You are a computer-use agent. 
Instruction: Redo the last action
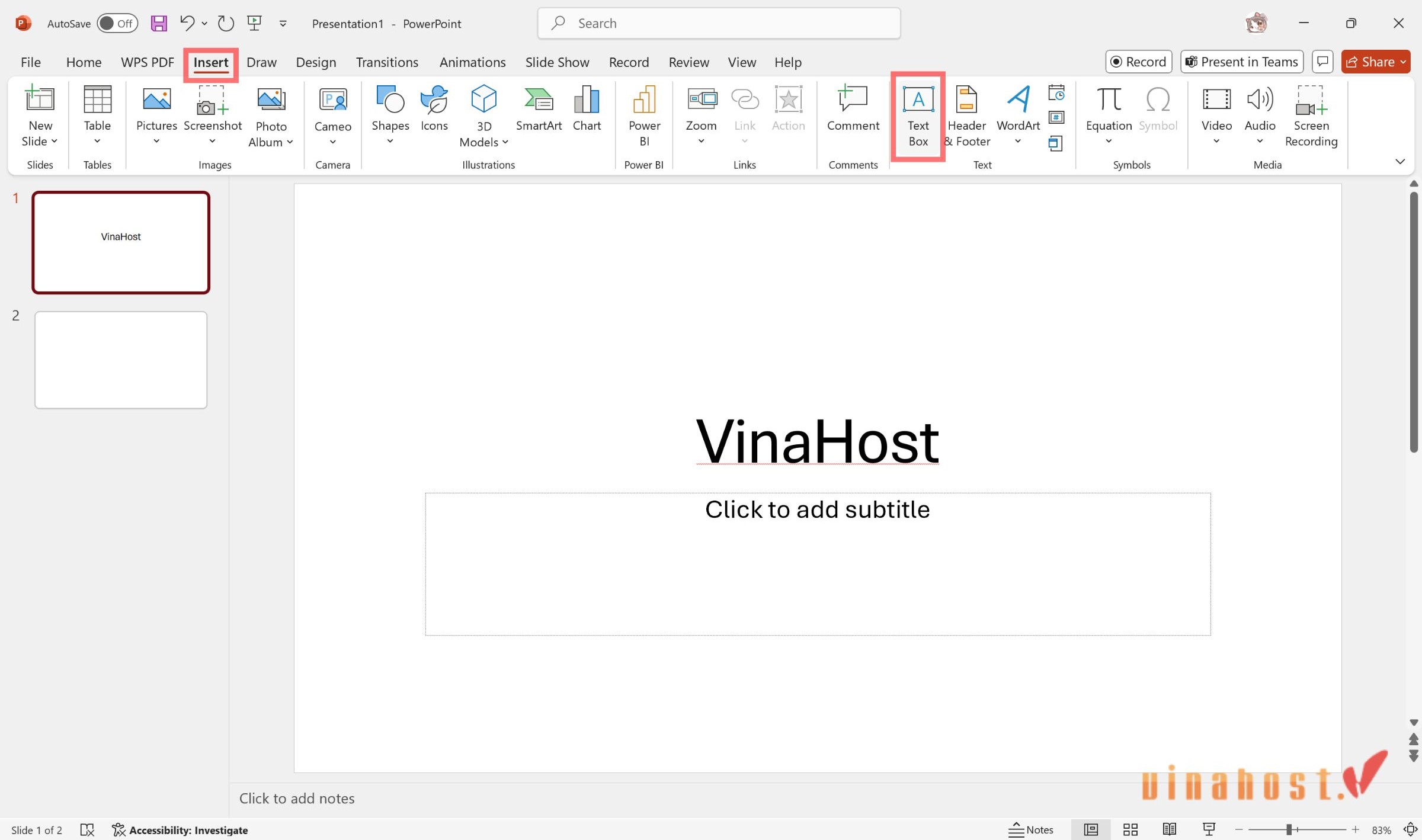click(226, 23)
